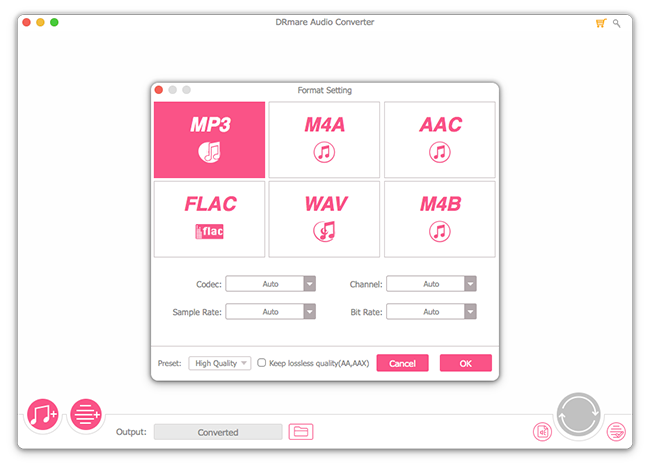The image size is (650, 469).
Task: Open the audio format settings icon
Action: click(542, 432)
